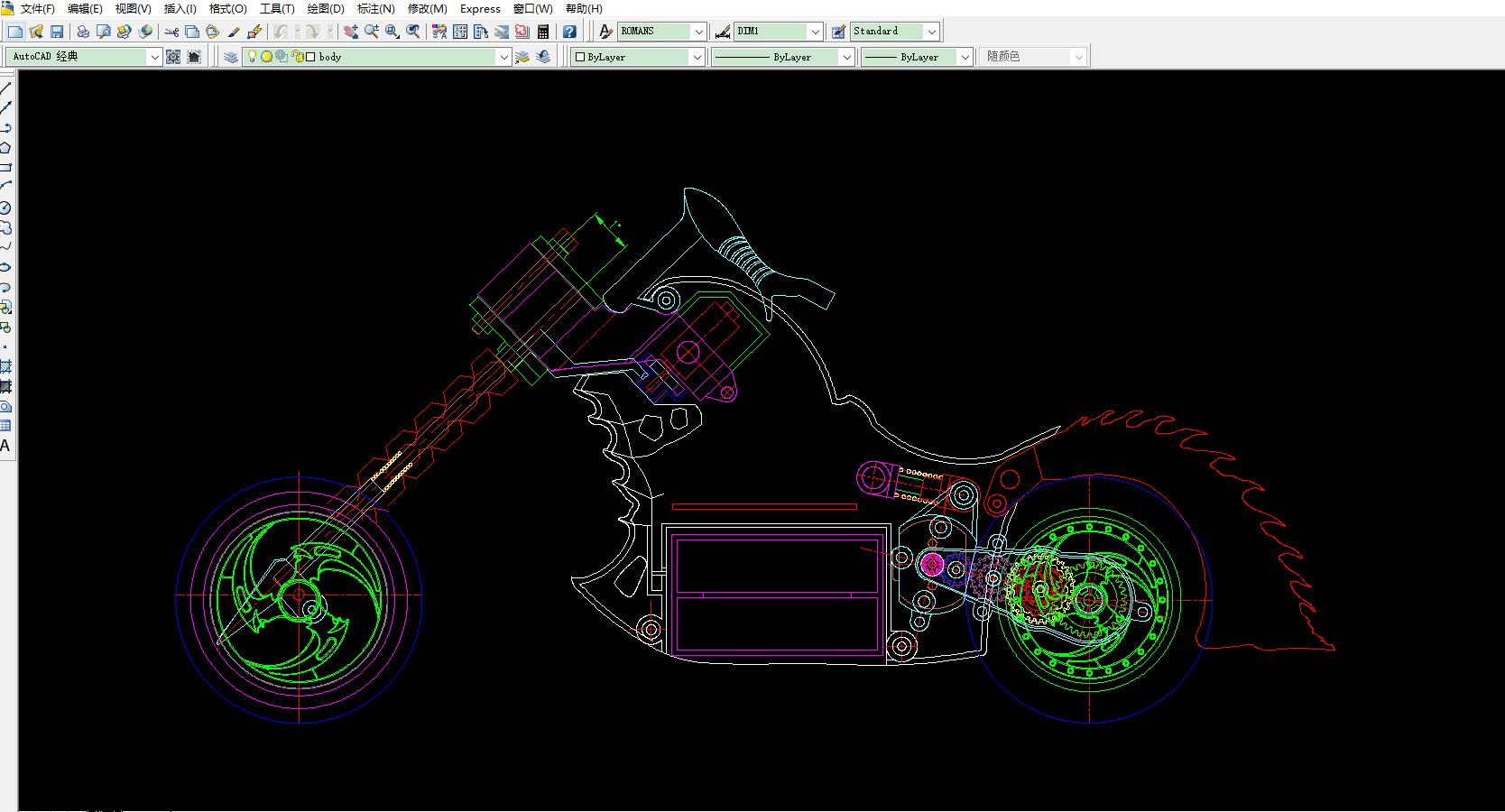Screen dimensions: 1505x812
Task: Open the Layer Properties Manager
Action: (x=229, y=56)
